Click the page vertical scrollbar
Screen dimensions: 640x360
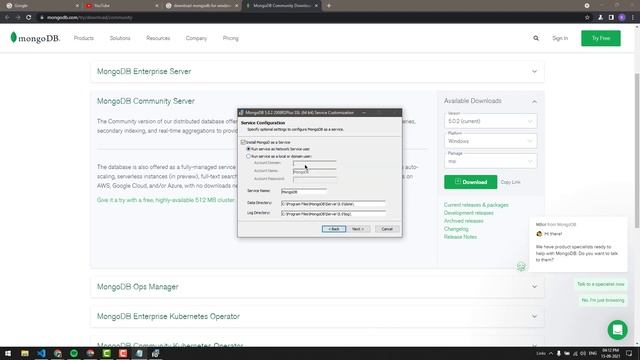point(637,150)
